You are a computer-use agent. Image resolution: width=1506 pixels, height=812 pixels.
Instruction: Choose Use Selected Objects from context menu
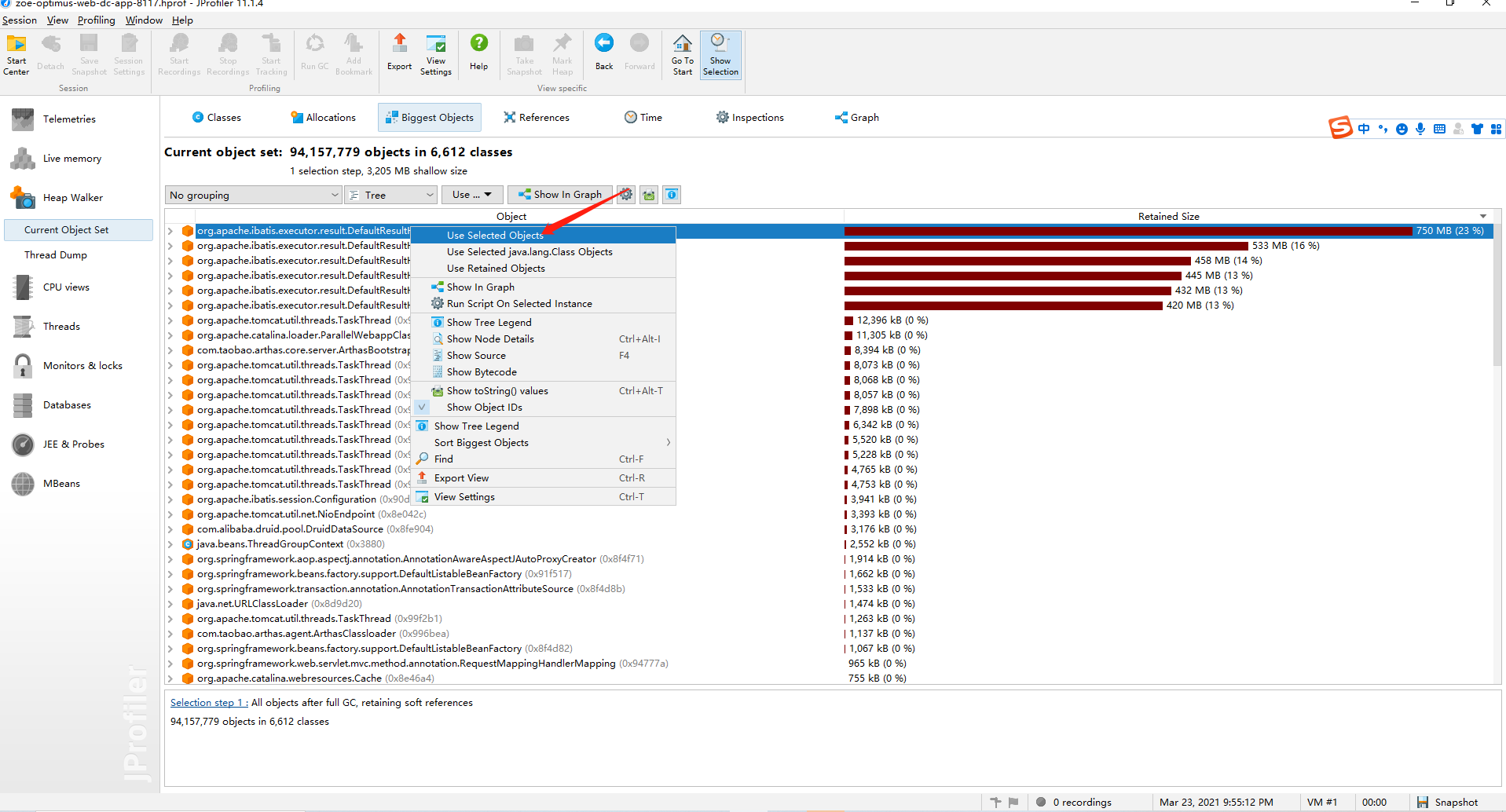coord(543,235)
